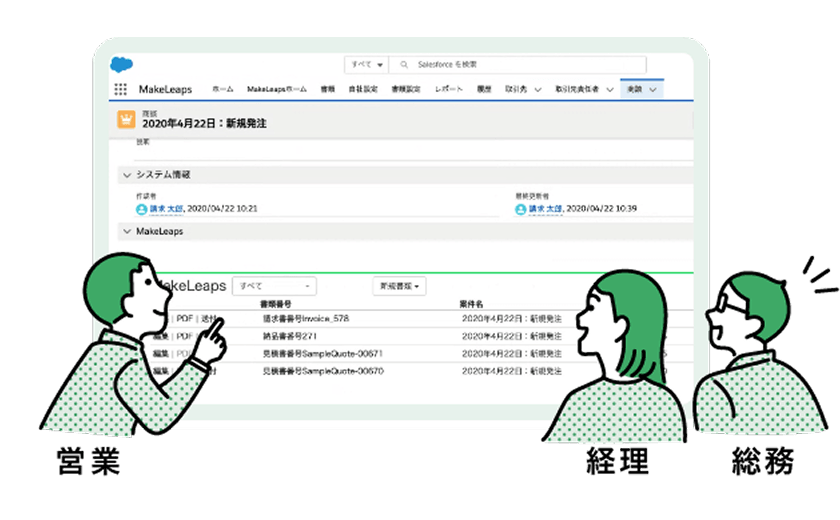Viewport: 840px width, 520px height.
Task: Click the 案件名 cell in Invoice_578 row
Action: (x=512, y=319)
